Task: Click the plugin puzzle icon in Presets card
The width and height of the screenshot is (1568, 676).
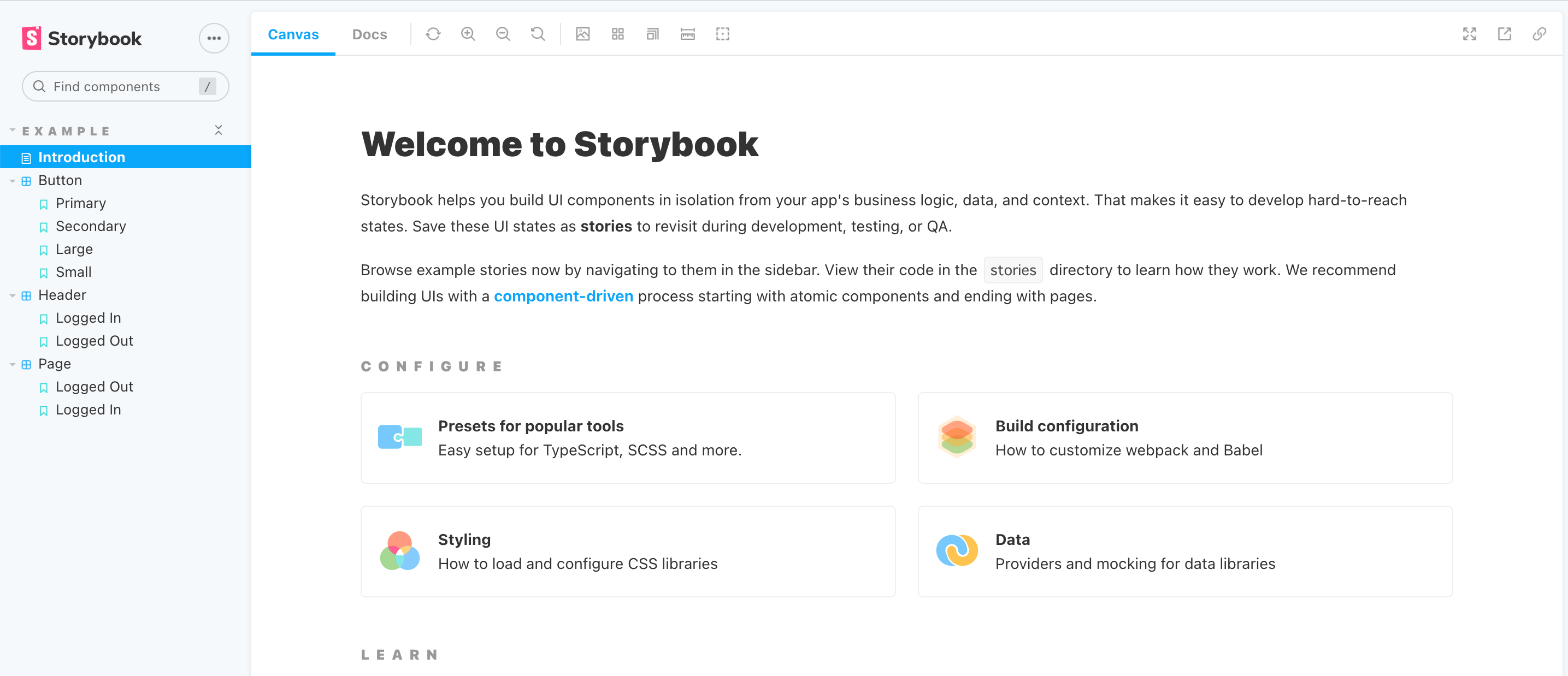Action: coord(399,437)
